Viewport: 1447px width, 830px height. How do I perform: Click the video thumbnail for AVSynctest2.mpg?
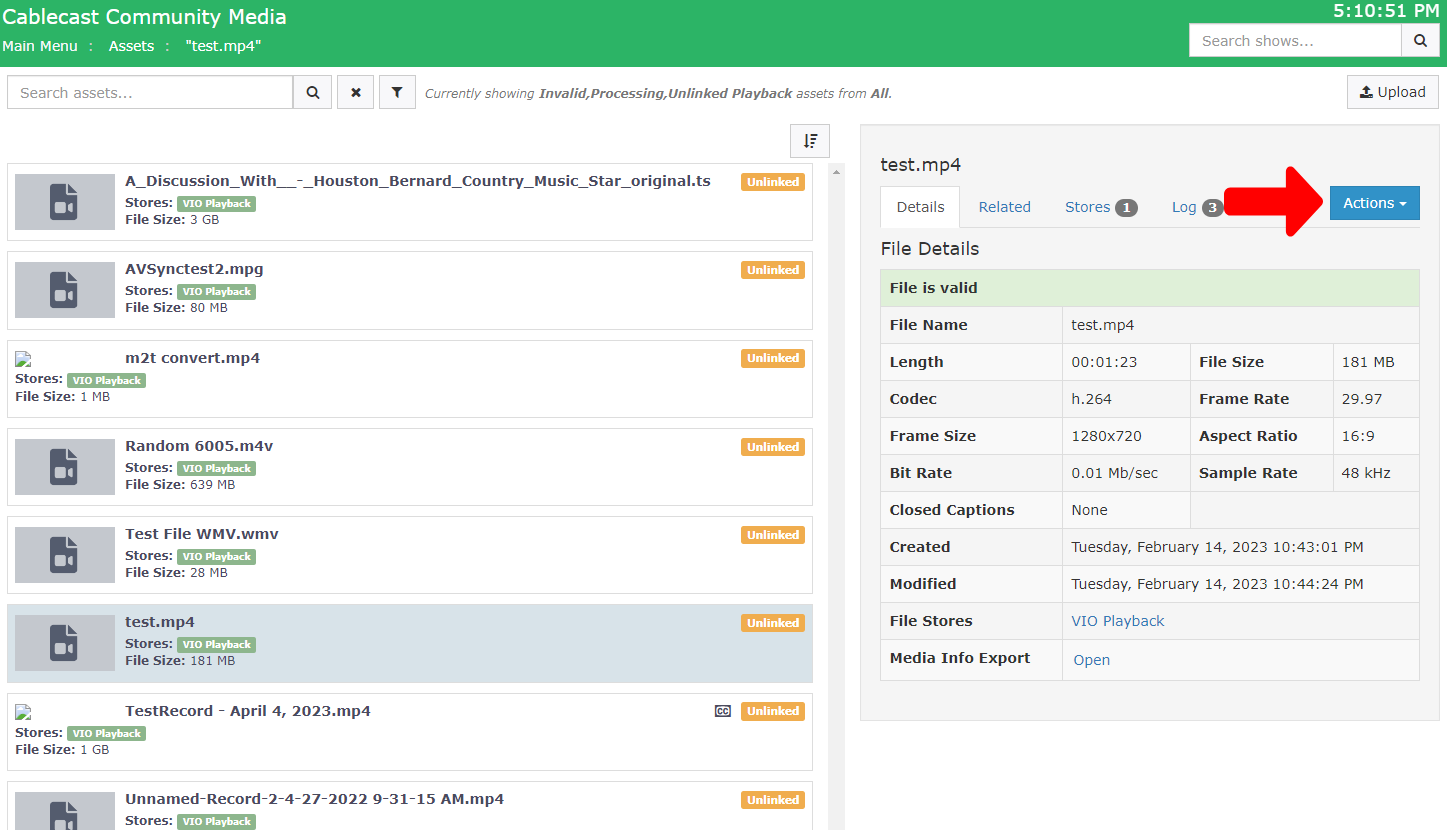tap(65, 290)
